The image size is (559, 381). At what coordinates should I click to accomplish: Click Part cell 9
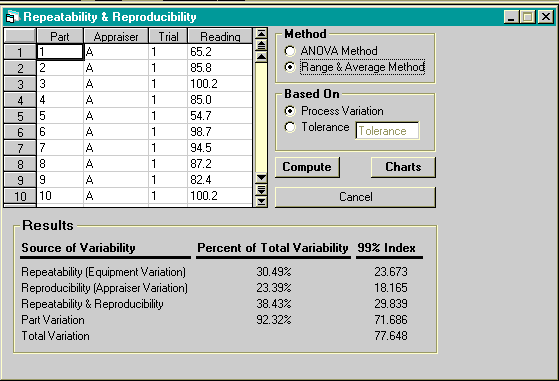coord(60,180)
